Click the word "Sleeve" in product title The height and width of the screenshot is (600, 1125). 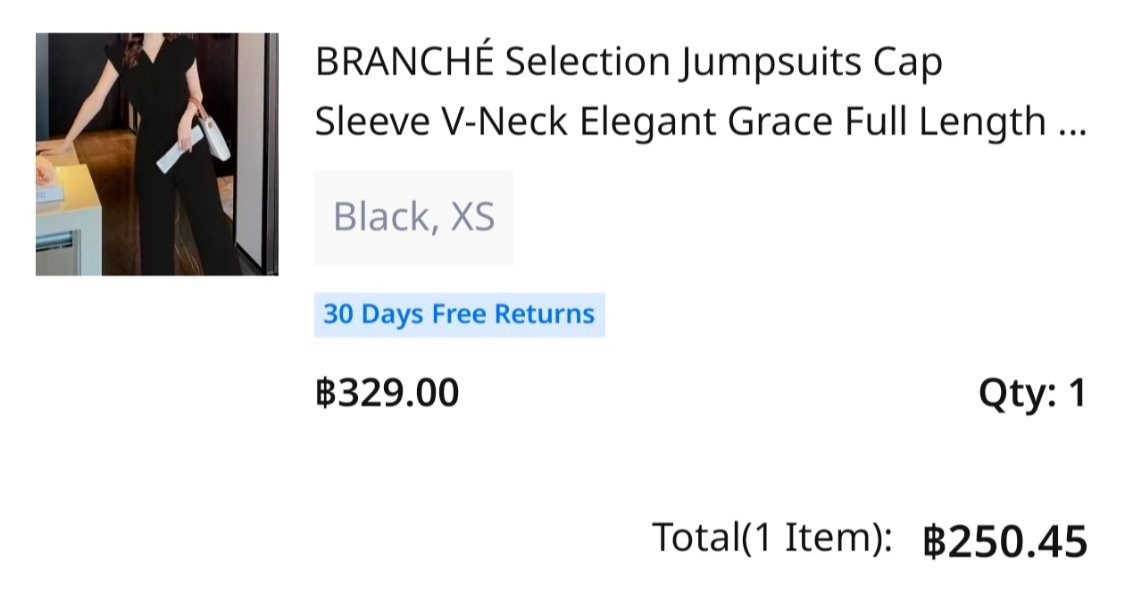370,123
